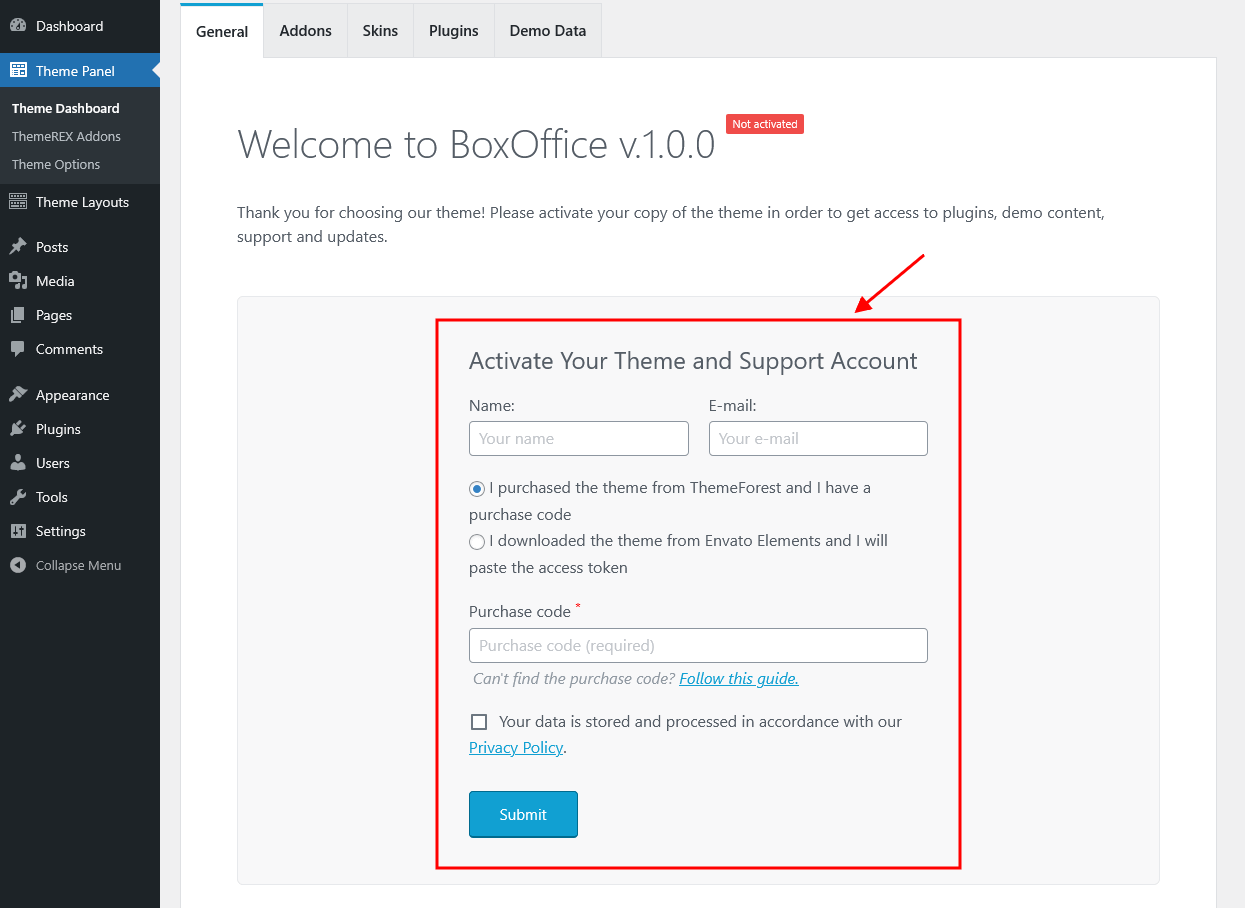This screenshot has height=908, width=1245.
Task: Go to Theme Layouts in sidebar
Action: (x=80, y=202)
